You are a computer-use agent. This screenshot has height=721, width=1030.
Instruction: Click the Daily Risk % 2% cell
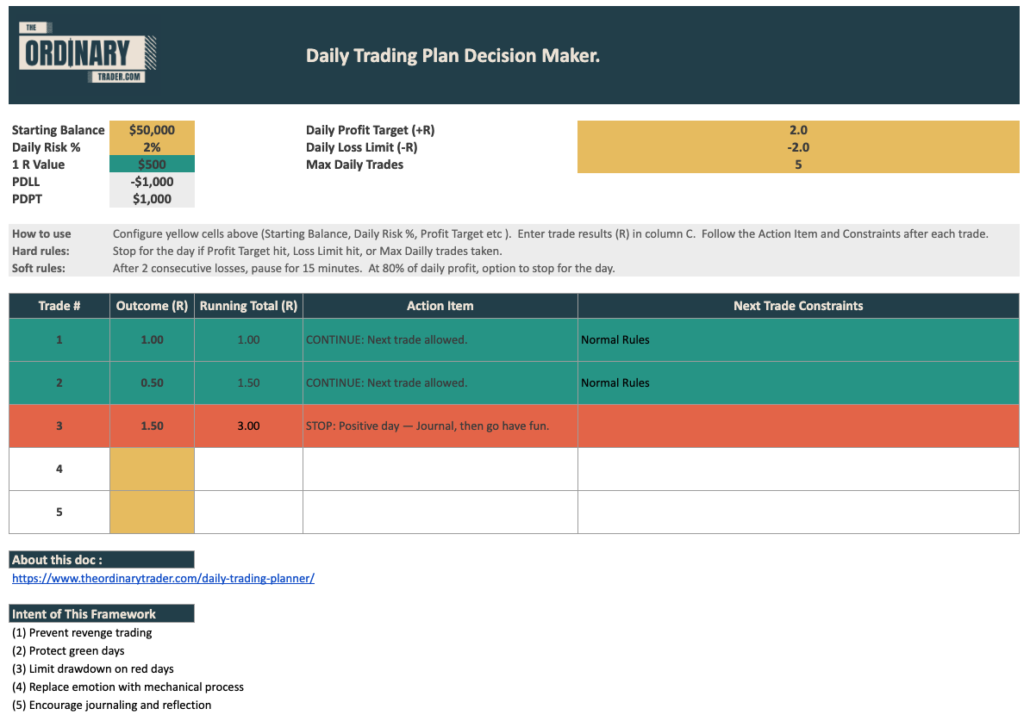tap(152, 147)
